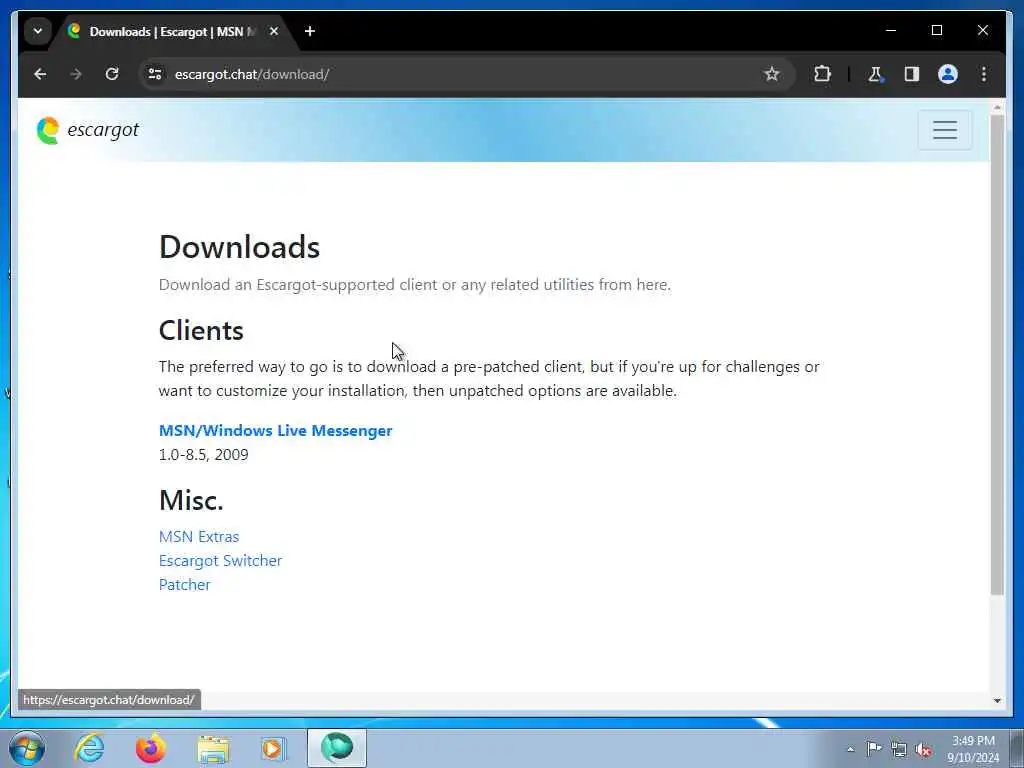This screenshot has width=1024, height=768.
Task: Open the Escargot Switcher link
Action: pos(221,560)
